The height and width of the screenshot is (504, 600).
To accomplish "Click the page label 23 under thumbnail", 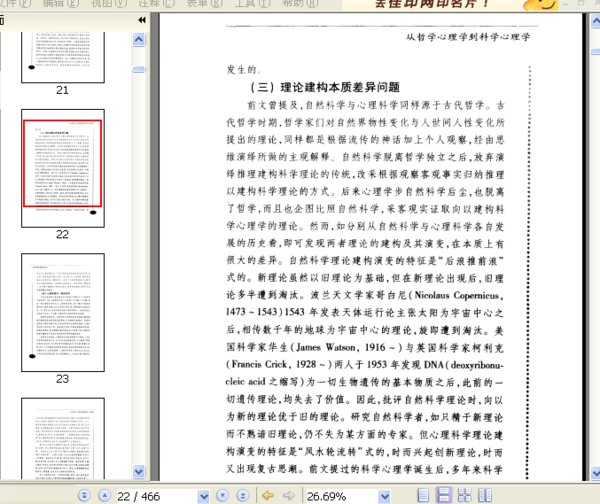I will (62, 379).
